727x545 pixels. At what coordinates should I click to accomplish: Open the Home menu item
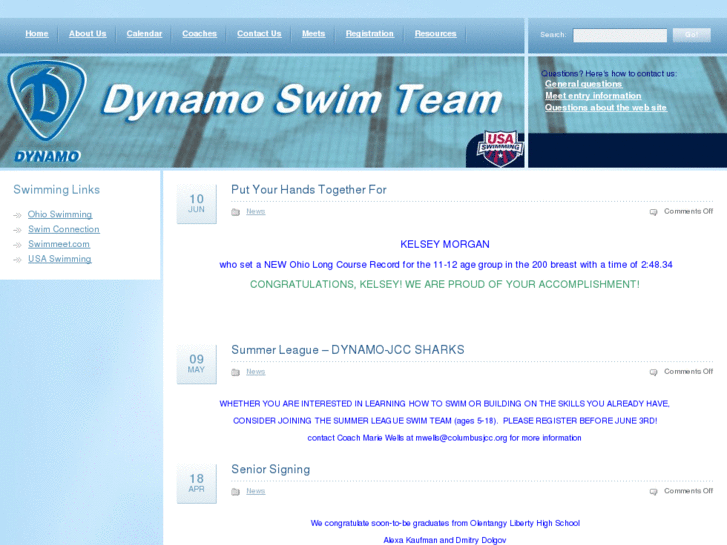[37, 33]
